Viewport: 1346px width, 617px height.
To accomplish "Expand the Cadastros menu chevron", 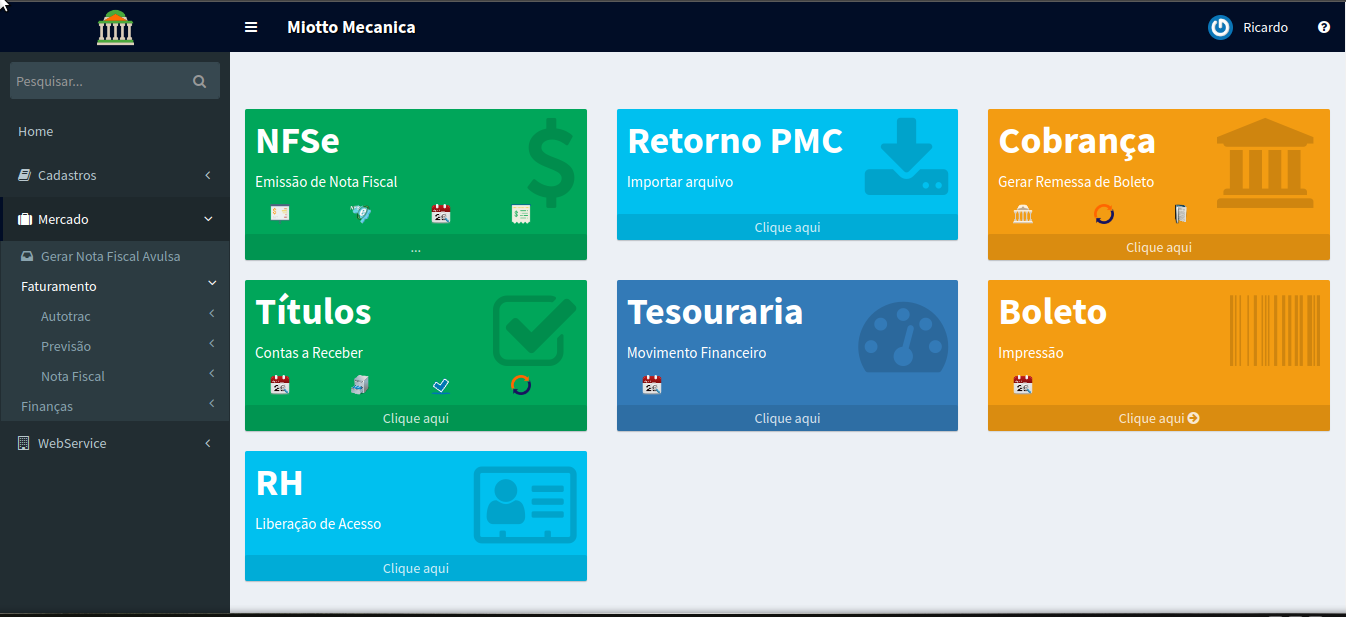I will 208,175.
